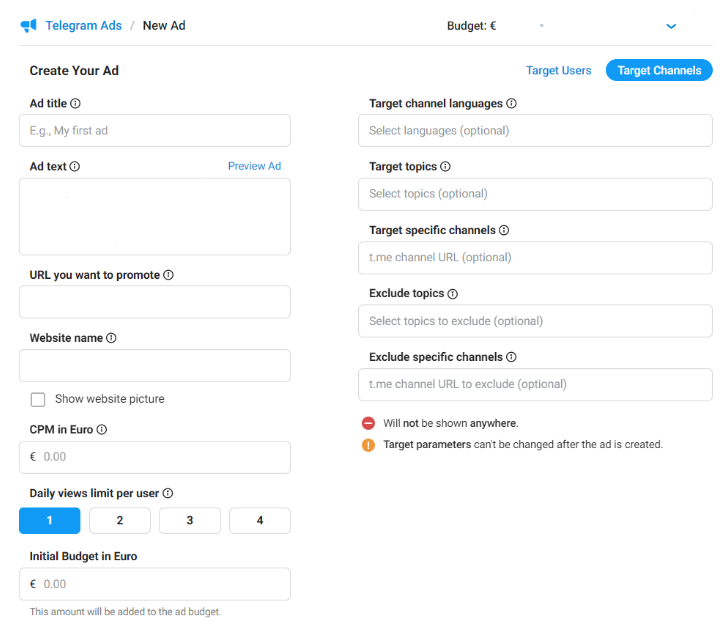Enable the Show website picture checkbox
725x626 pixels.
pyautogui.click(x=38, y=399)
